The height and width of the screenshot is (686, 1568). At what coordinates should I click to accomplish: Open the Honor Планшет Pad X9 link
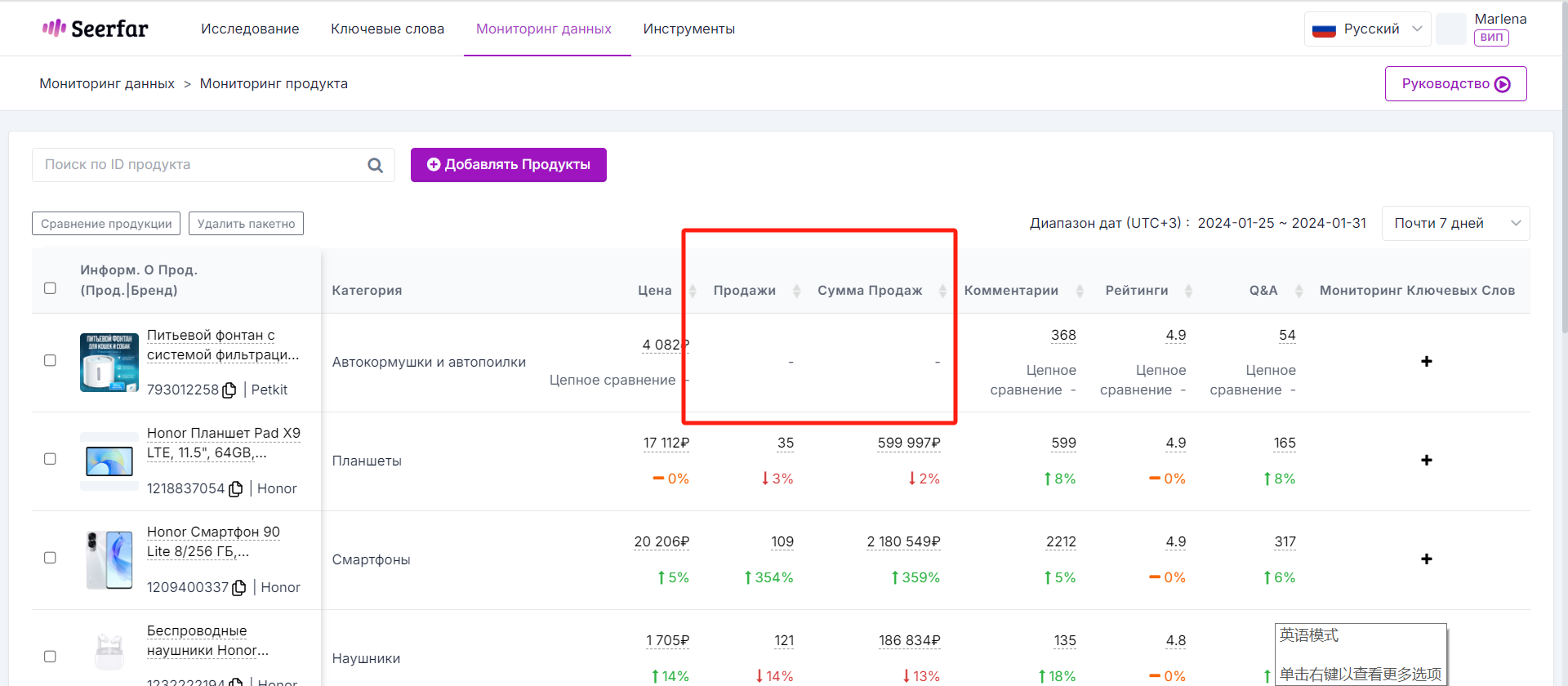coord(224,443)
